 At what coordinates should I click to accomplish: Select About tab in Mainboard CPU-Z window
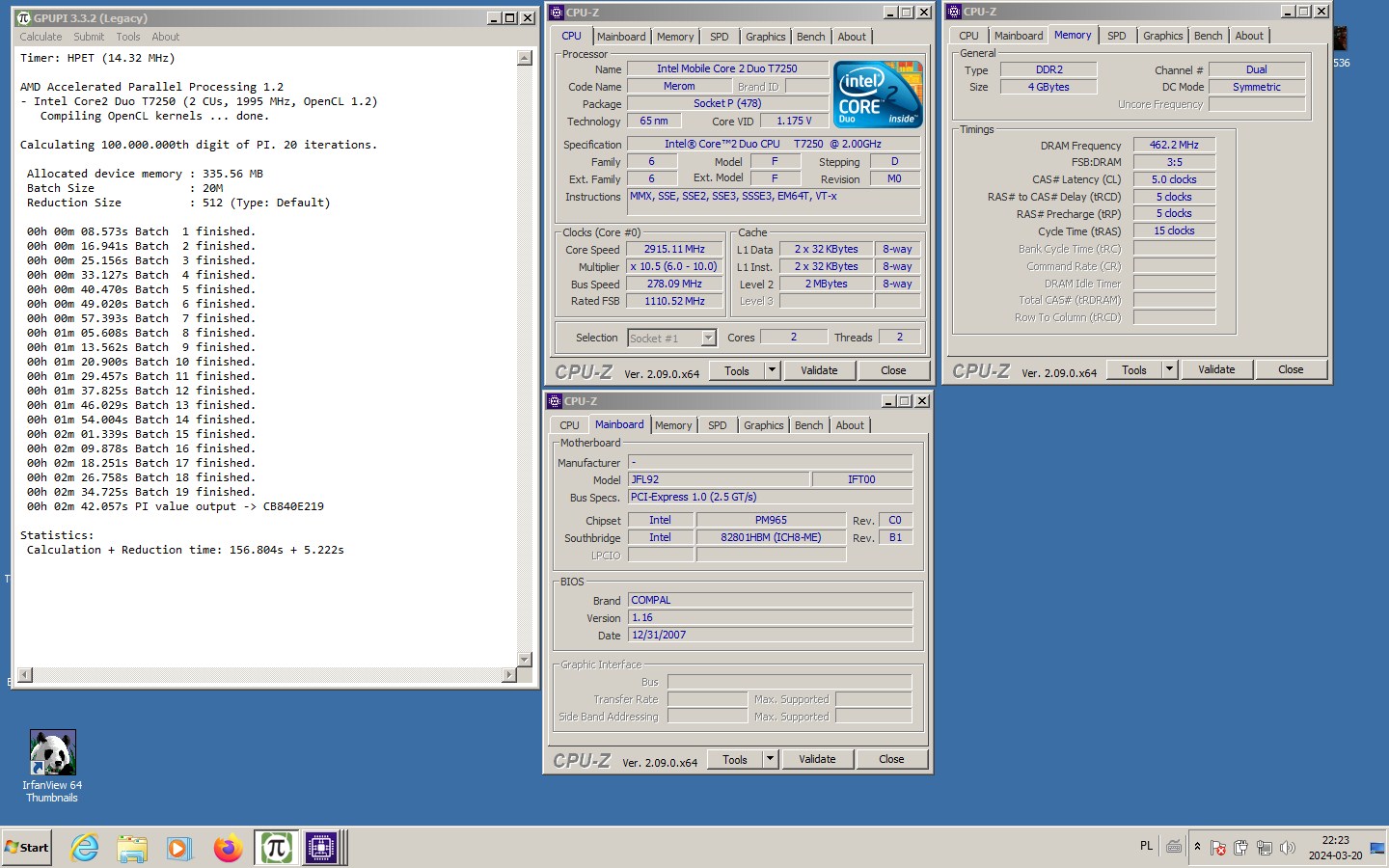[850, 425]
